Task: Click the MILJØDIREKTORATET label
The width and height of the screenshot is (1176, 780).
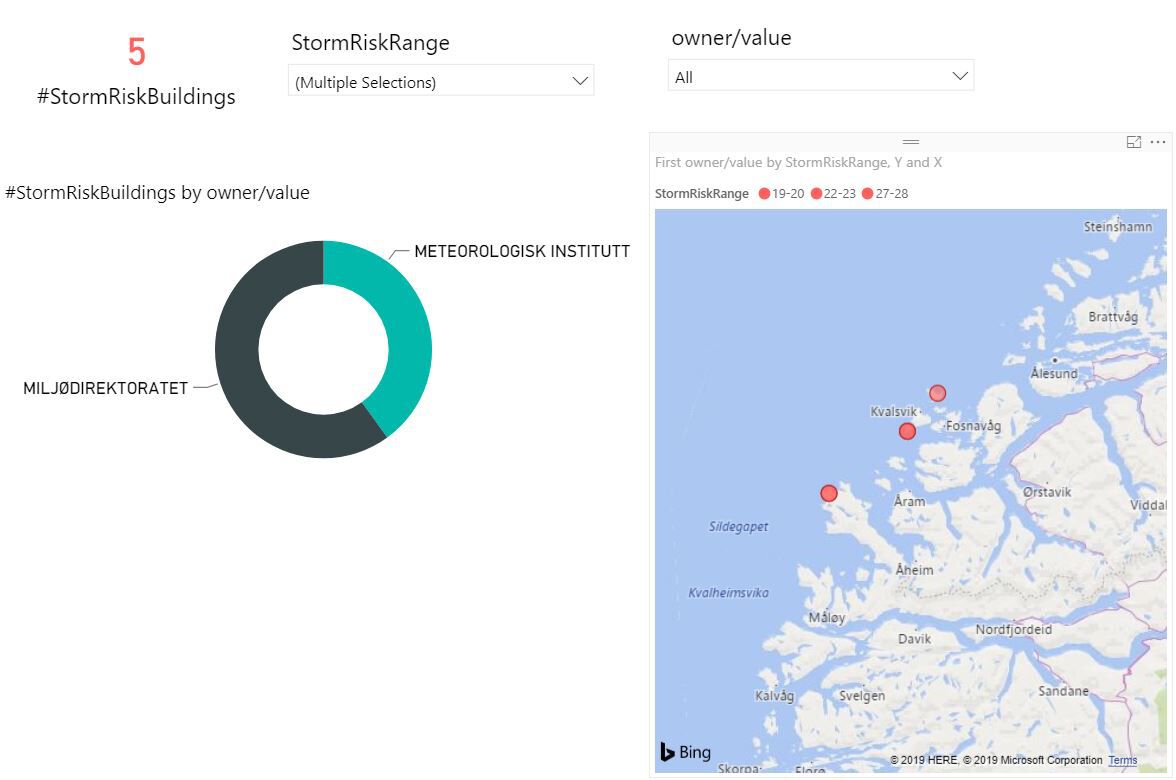Action: 106,388
